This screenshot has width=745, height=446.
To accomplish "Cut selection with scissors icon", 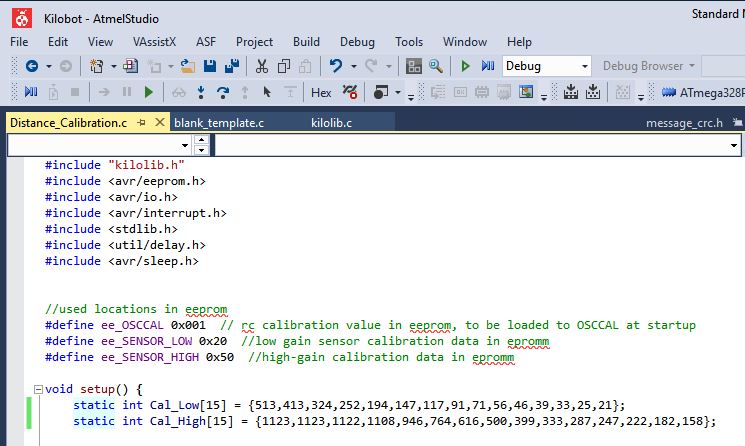I will [262, 66].
